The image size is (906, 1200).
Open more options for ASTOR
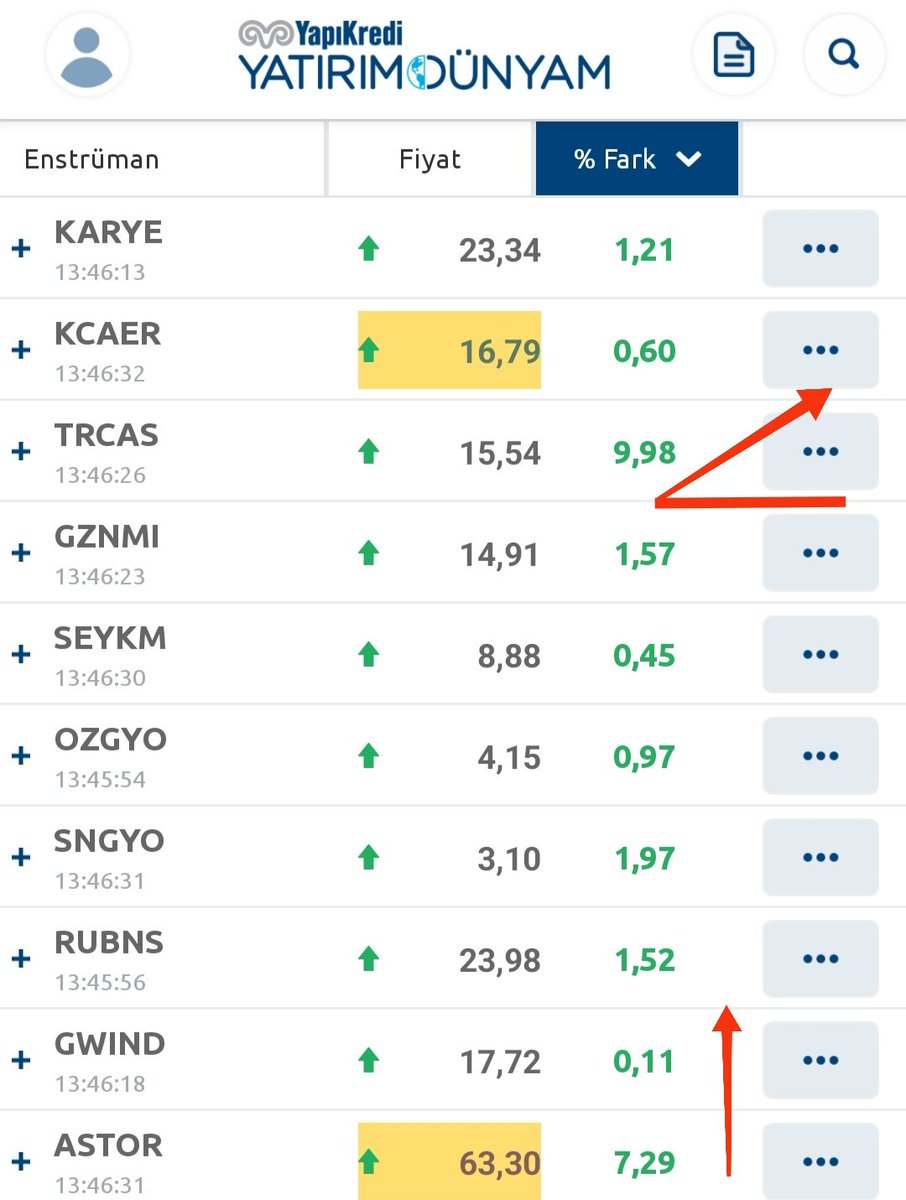pos(820,1162)
